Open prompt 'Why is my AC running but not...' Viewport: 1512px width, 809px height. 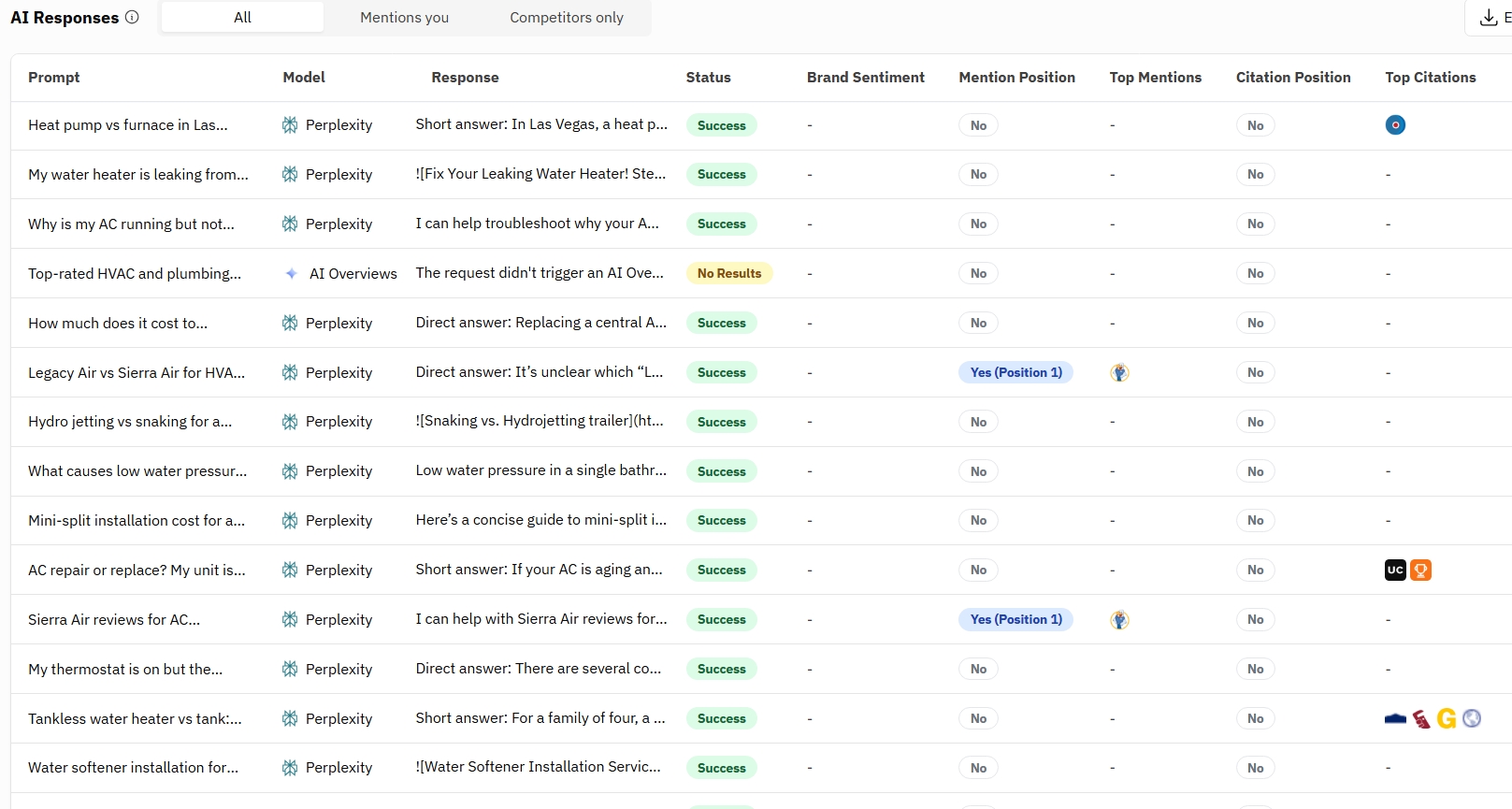131,224
